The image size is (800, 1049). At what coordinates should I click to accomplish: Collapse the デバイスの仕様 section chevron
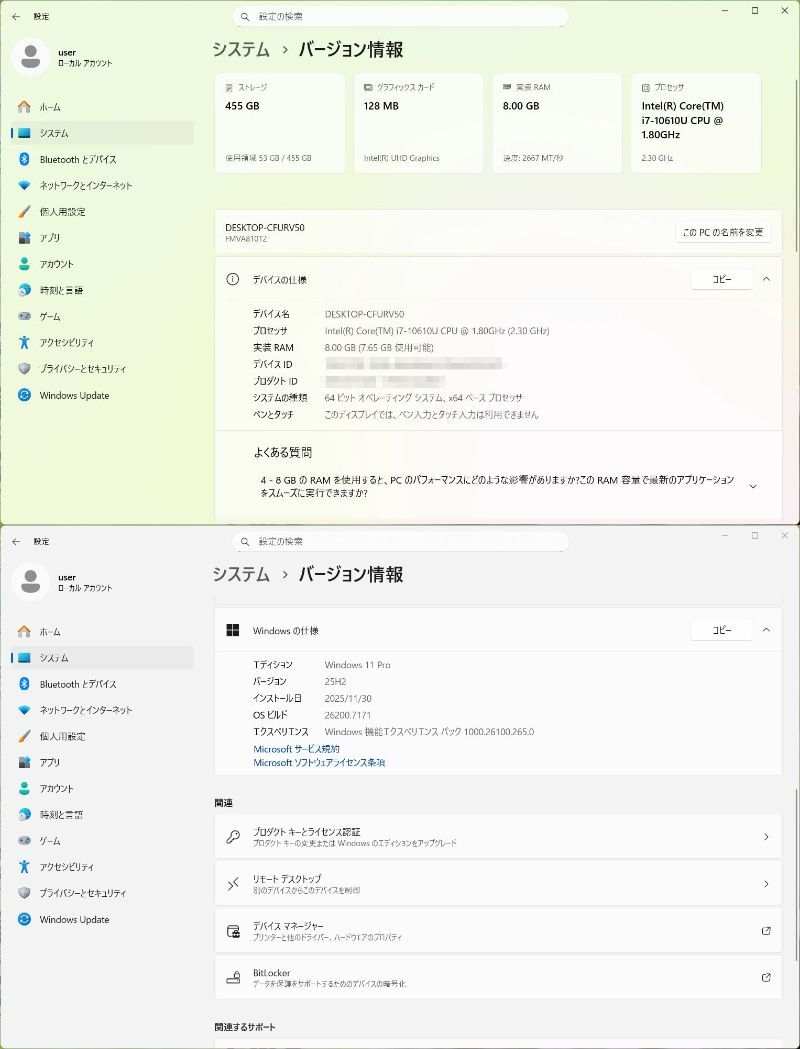(x=766, y=280)
